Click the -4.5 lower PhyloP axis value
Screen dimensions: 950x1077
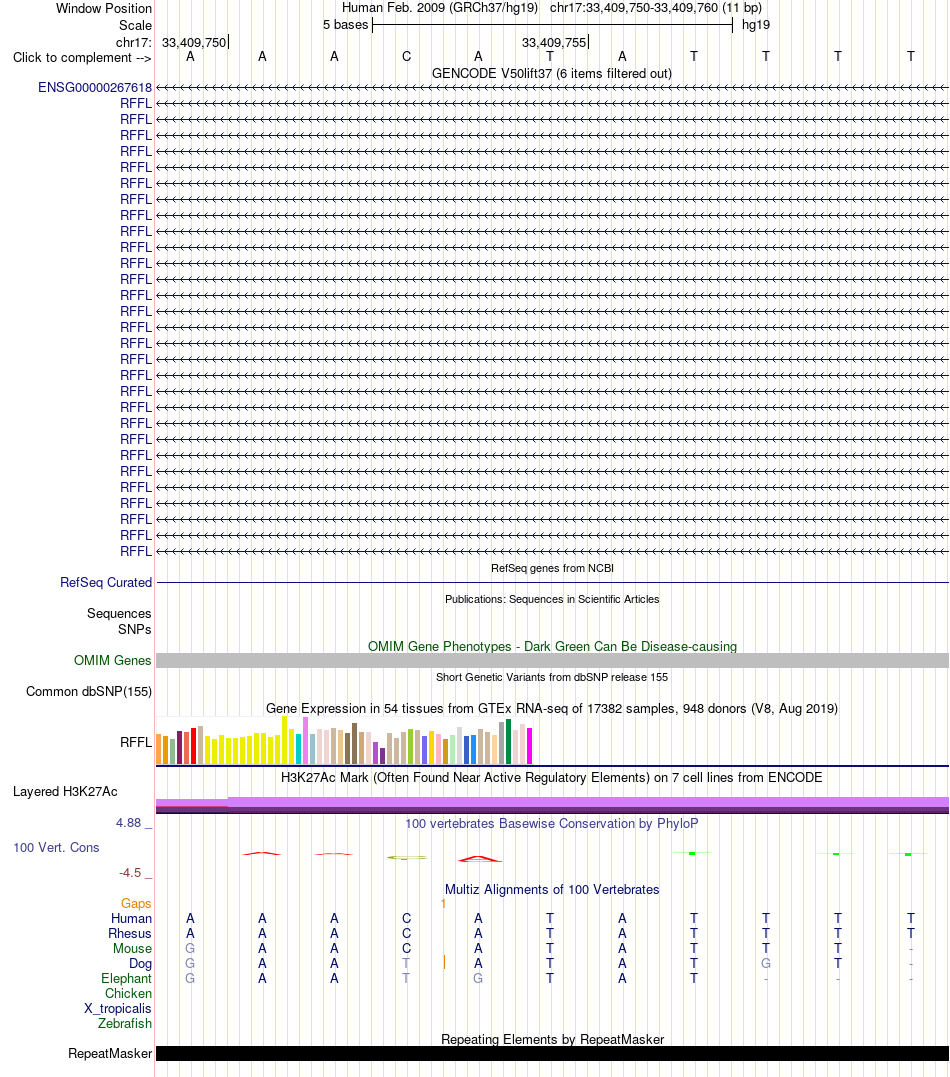click(x=130, y=873)
